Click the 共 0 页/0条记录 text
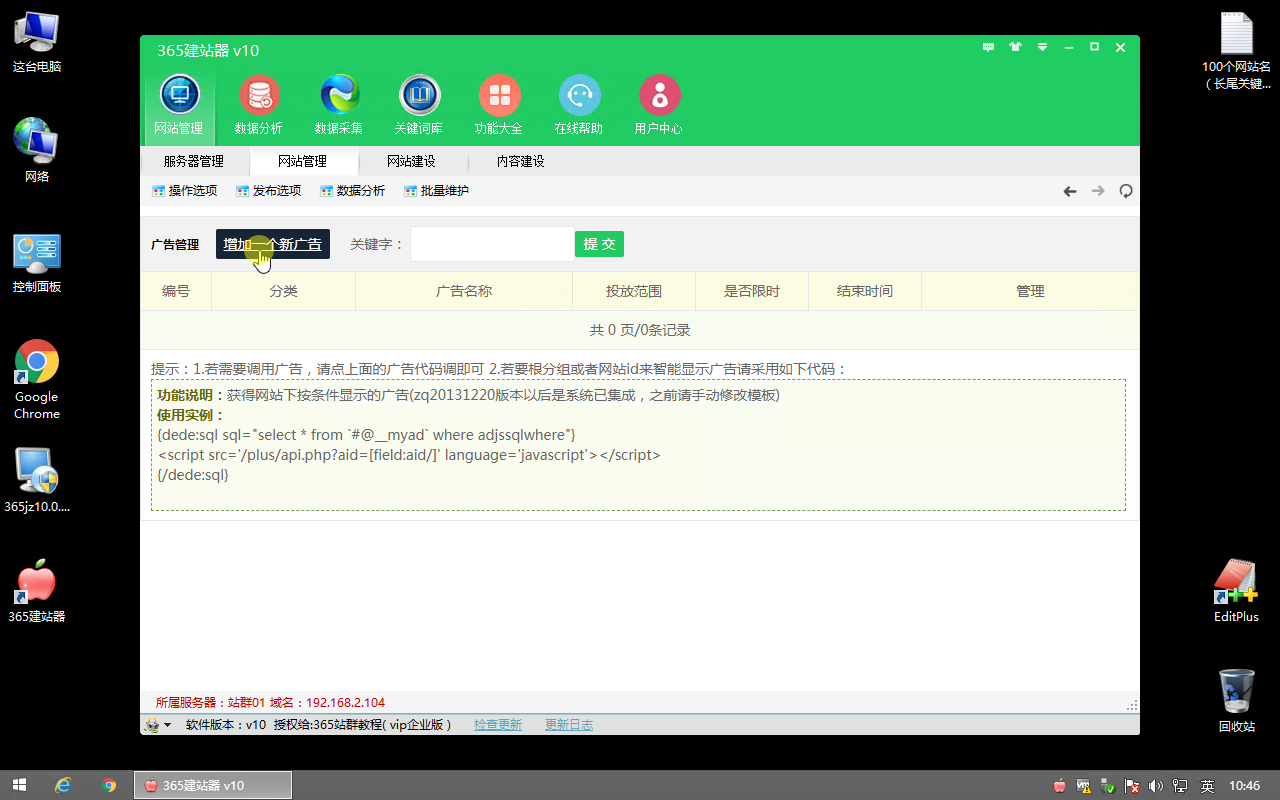The image size is (1280, 800). point(640,330)
